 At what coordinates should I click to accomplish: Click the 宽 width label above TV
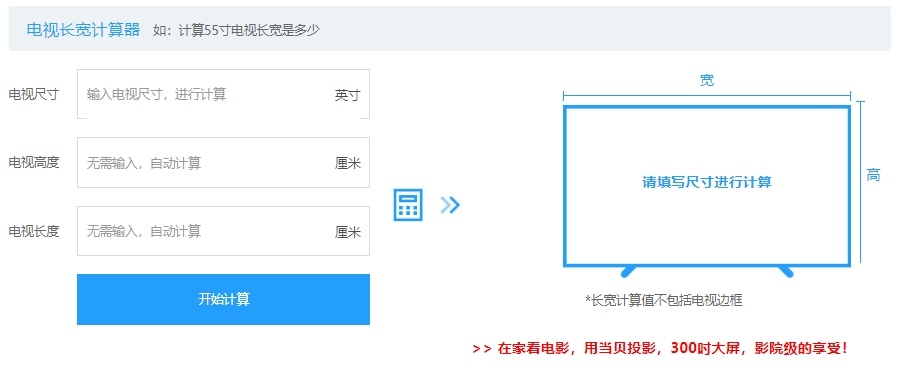coord(707,80)
